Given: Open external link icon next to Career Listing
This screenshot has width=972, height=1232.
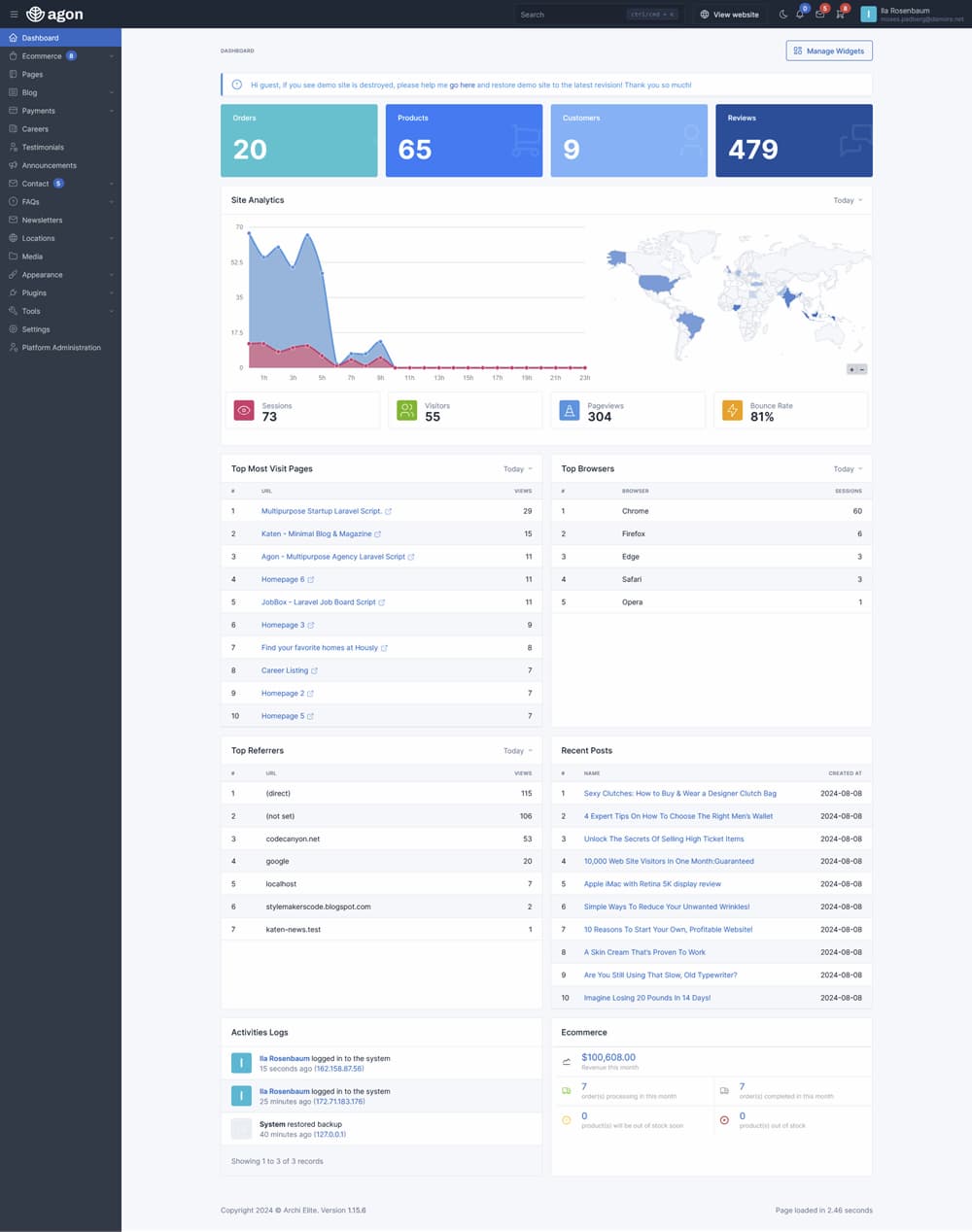Looking at the screenshot, I should click(x=315, y=671).
